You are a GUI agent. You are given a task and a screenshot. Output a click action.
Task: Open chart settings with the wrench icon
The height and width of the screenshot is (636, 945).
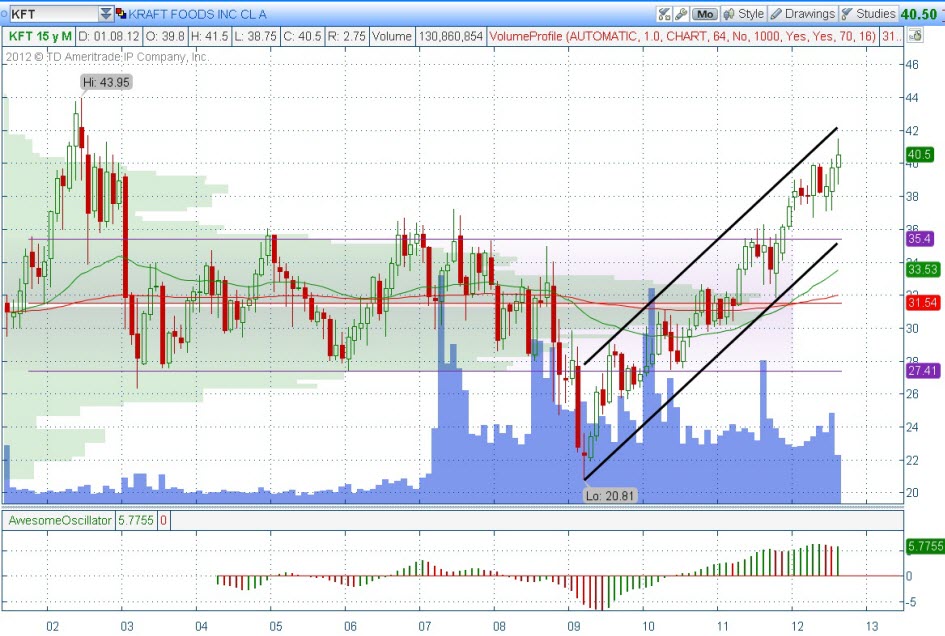[x=681, y=14]
